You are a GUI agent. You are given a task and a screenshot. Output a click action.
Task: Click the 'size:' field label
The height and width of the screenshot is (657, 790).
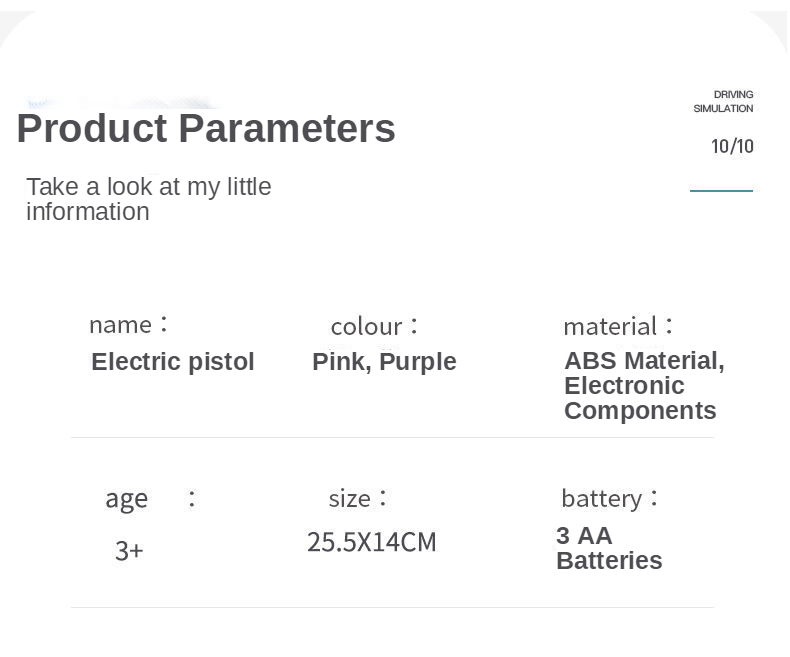coord(357,498)
